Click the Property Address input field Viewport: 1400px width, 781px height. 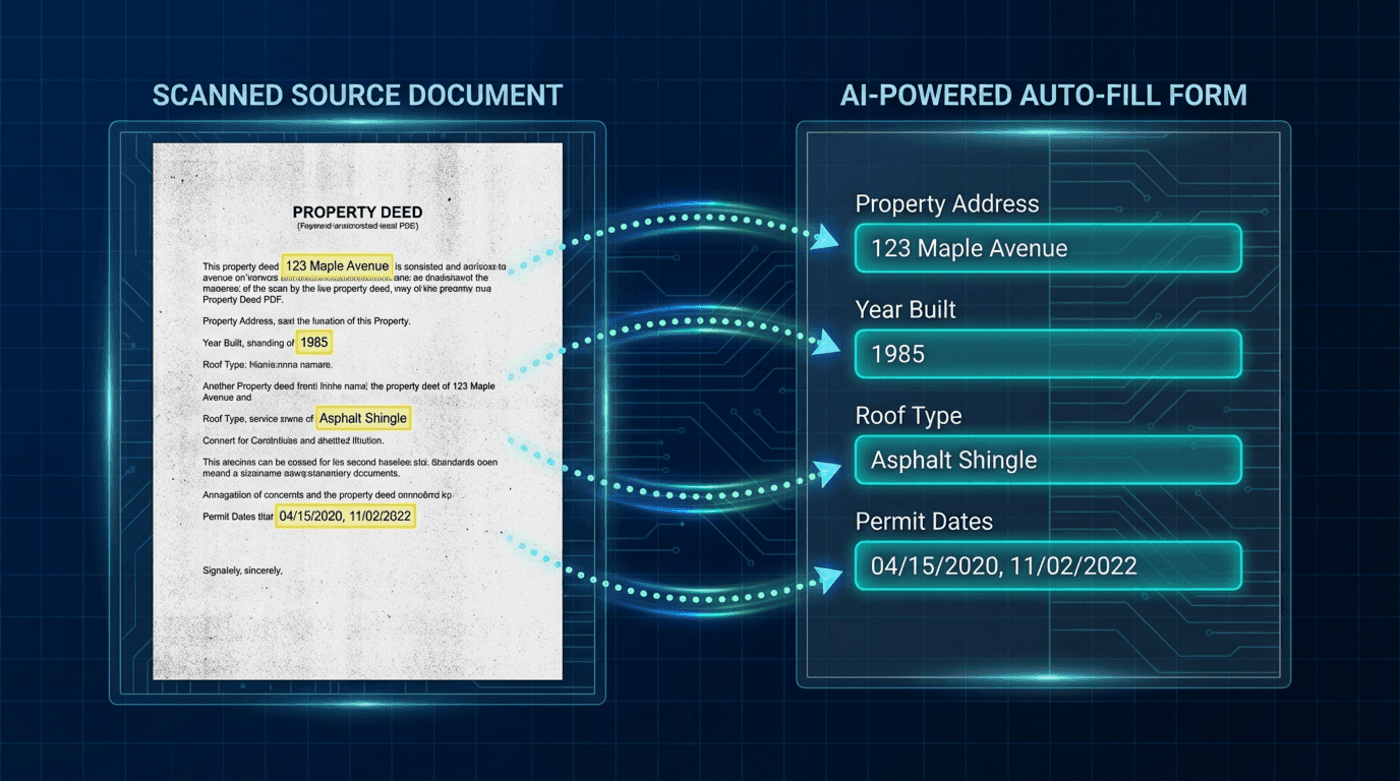[x=1048, y=248]
